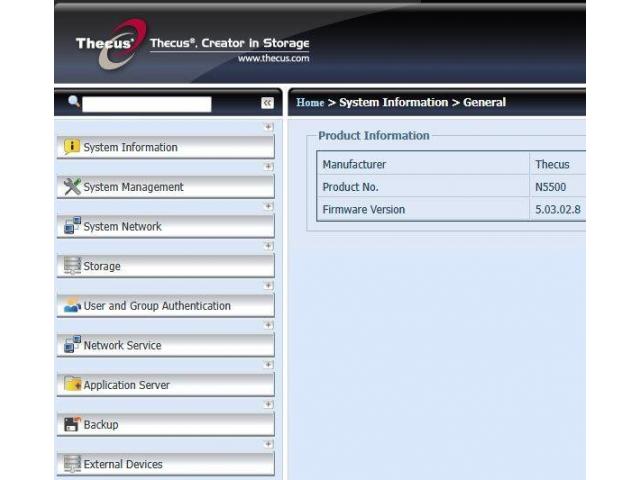
Task: Click the System Network computer icon
Action: [72, 226]
